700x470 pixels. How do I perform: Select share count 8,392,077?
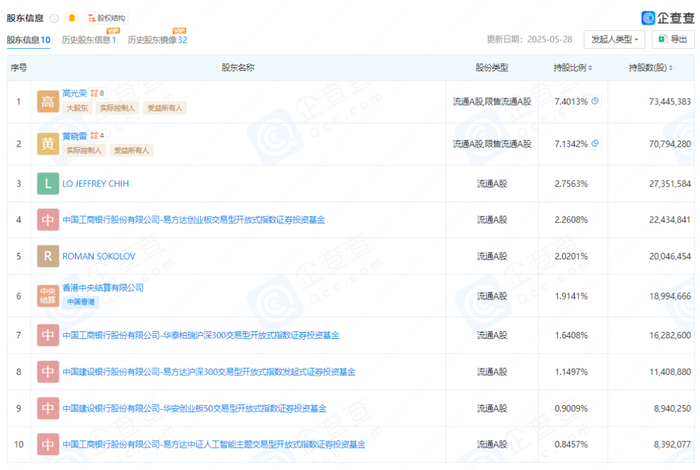point(672,445)
